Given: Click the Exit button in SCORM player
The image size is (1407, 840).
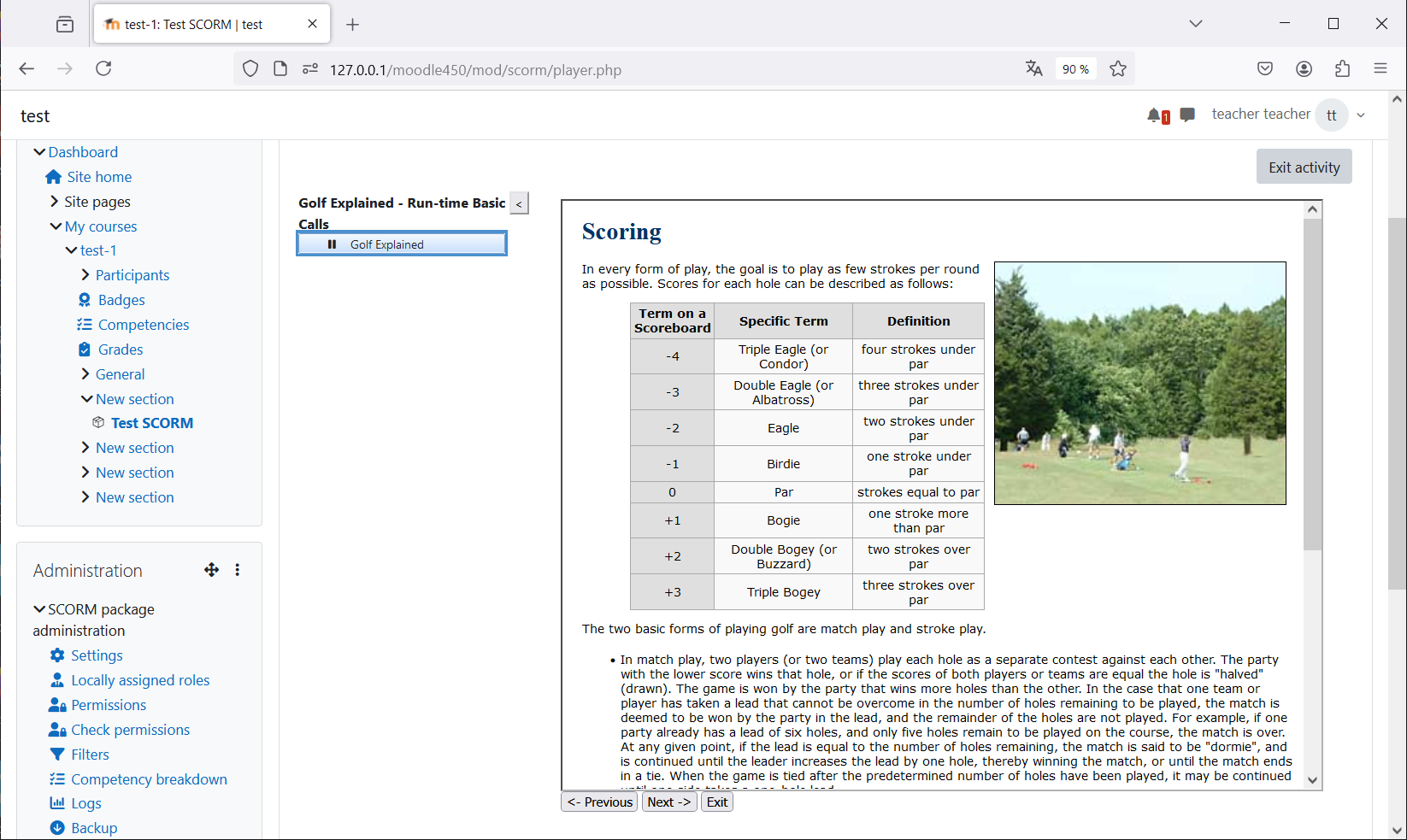Looking at the screenshot, I should click(717, 802).
